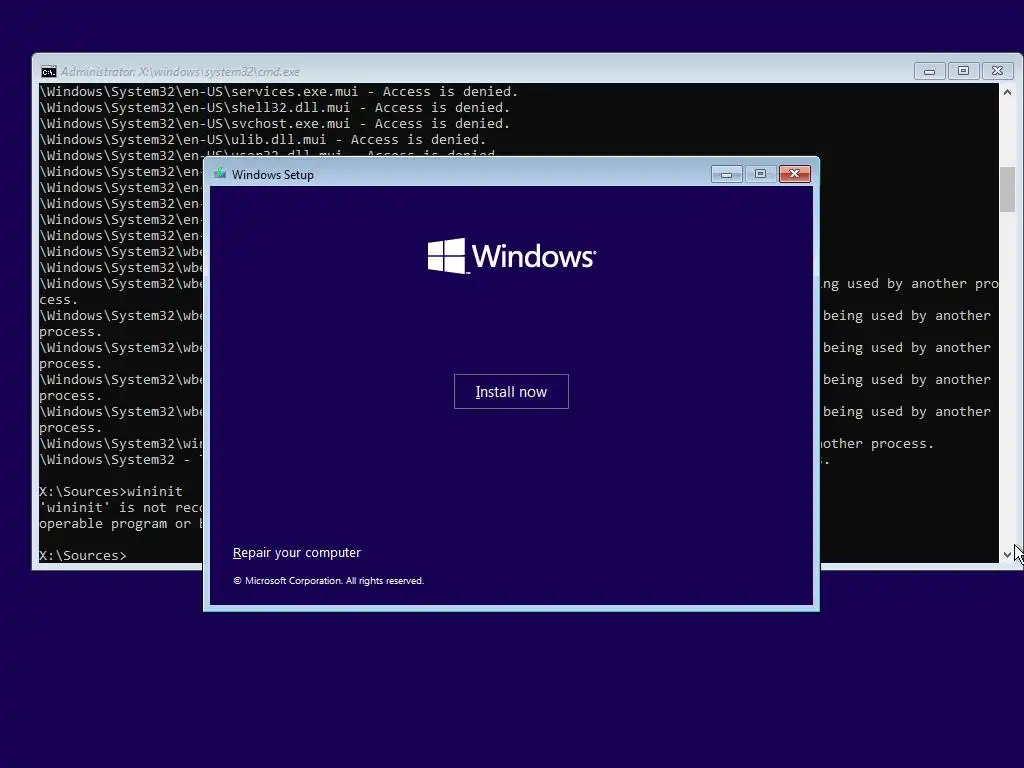Click the Windows Setup title icon

220,174
